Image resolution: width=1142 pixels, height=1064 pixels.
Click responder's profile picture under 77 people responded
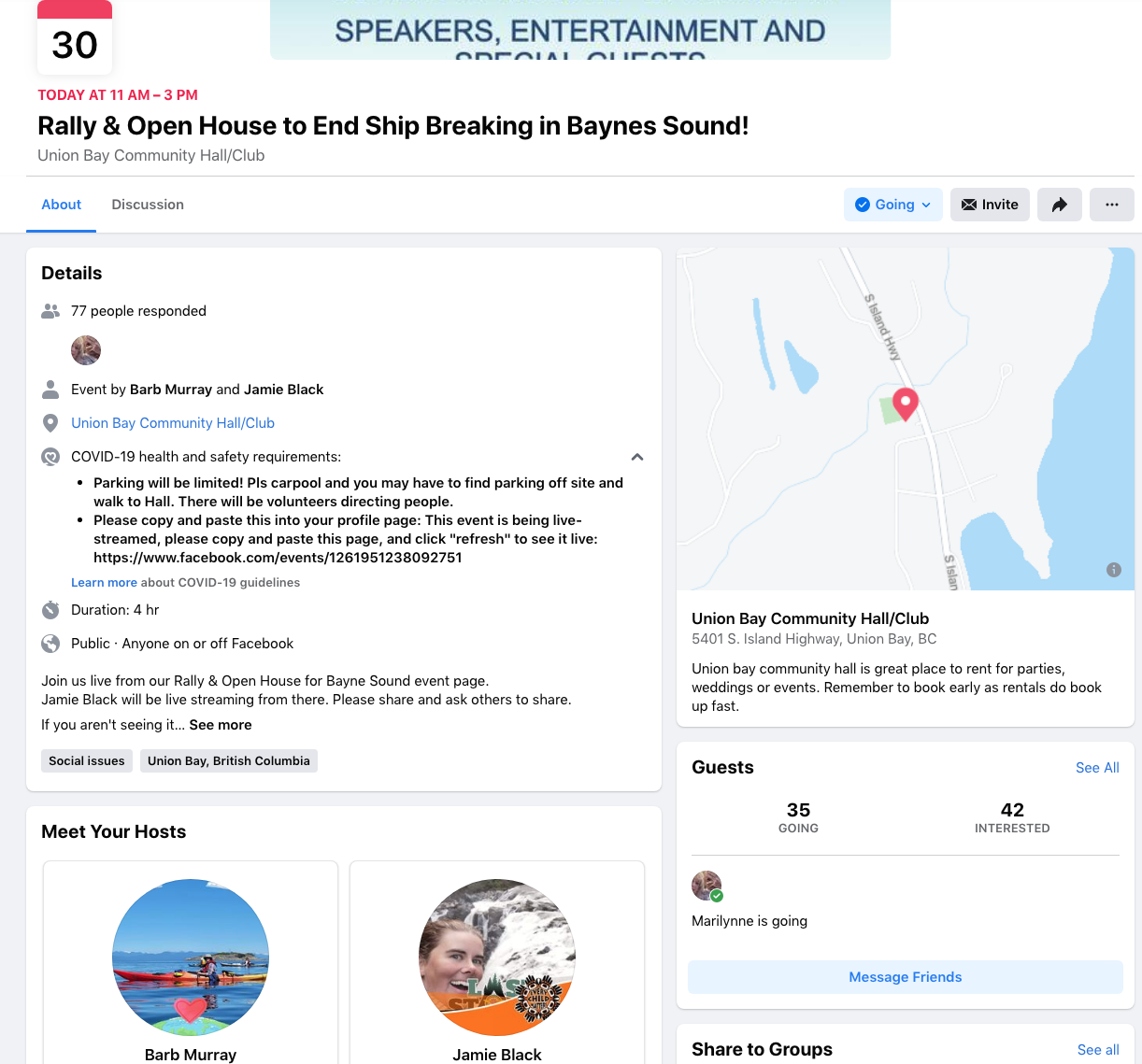tap(86, 350)
